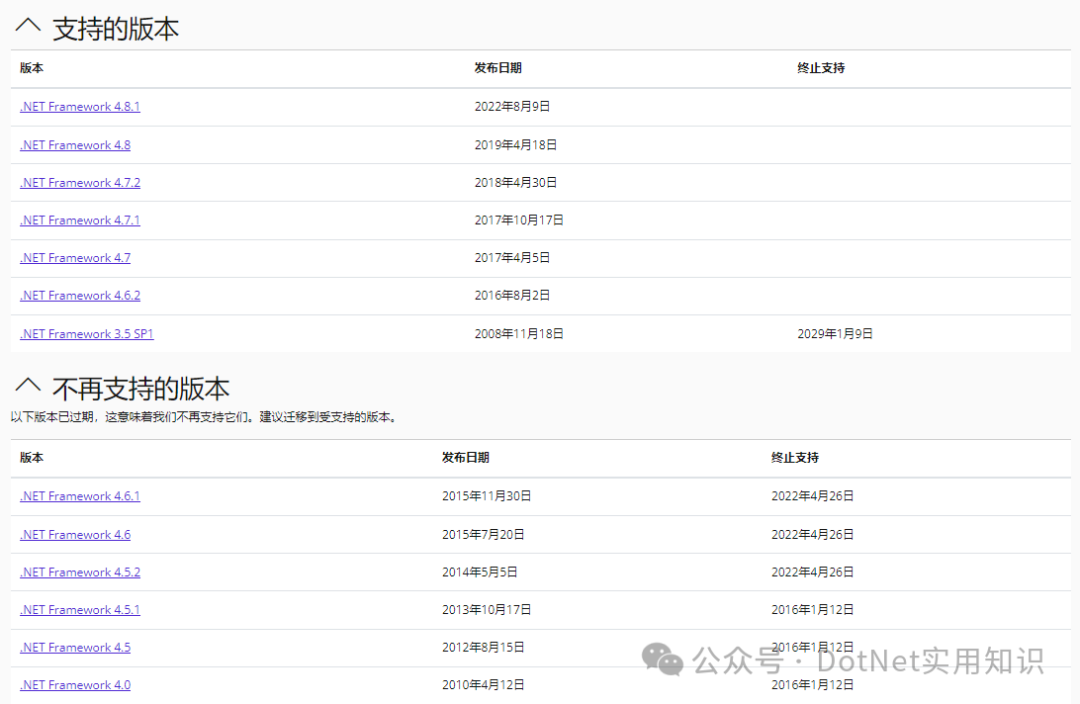
Task: Click the 不再支持的版本 heading text
Action: tap(141, 389)
